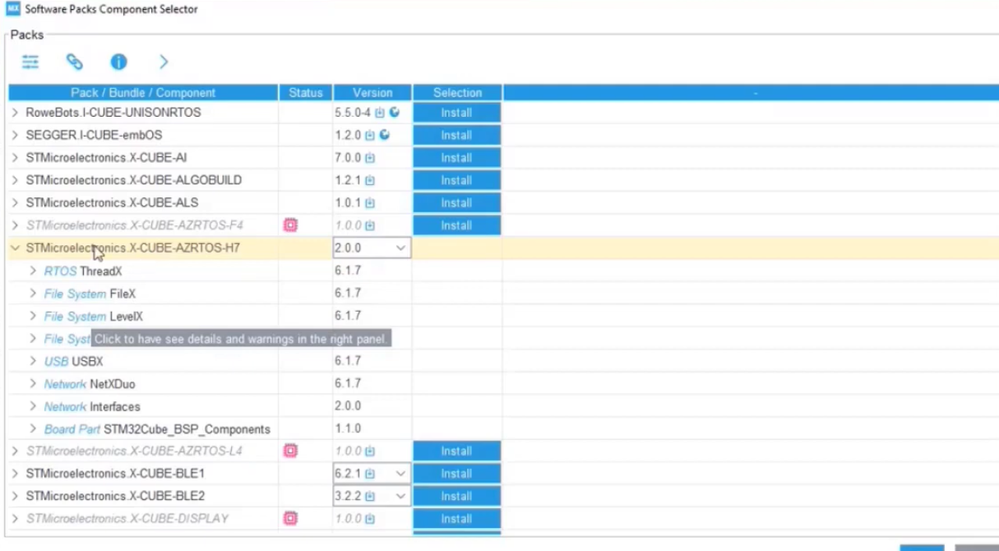The width and height of the screenshot is (999, 551).
Task: Click download icon in BLE2 version box
Action: click(x=370, y=496)
